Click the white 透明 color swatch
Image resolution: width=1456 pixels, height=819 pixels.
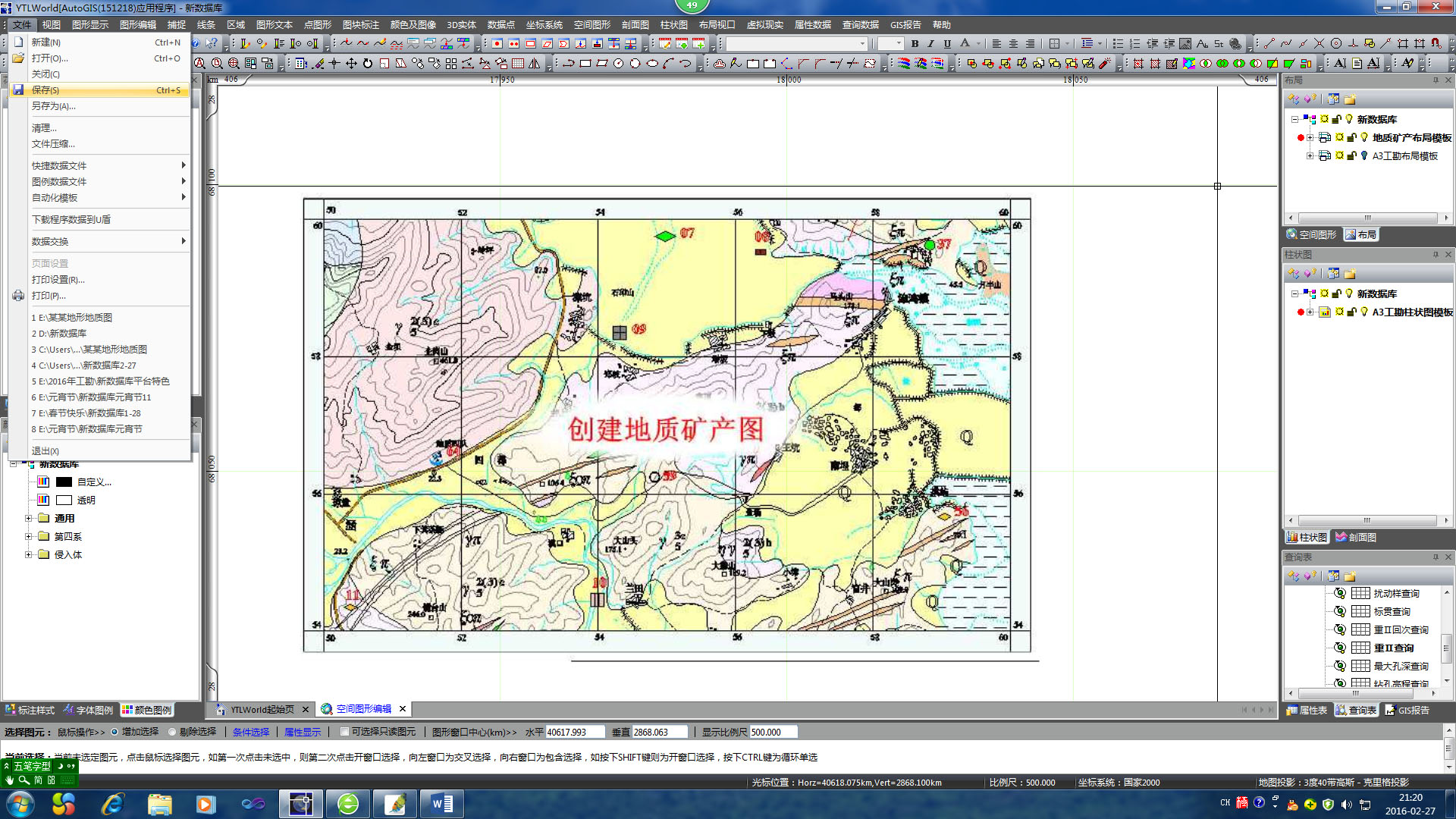point(64,500)
